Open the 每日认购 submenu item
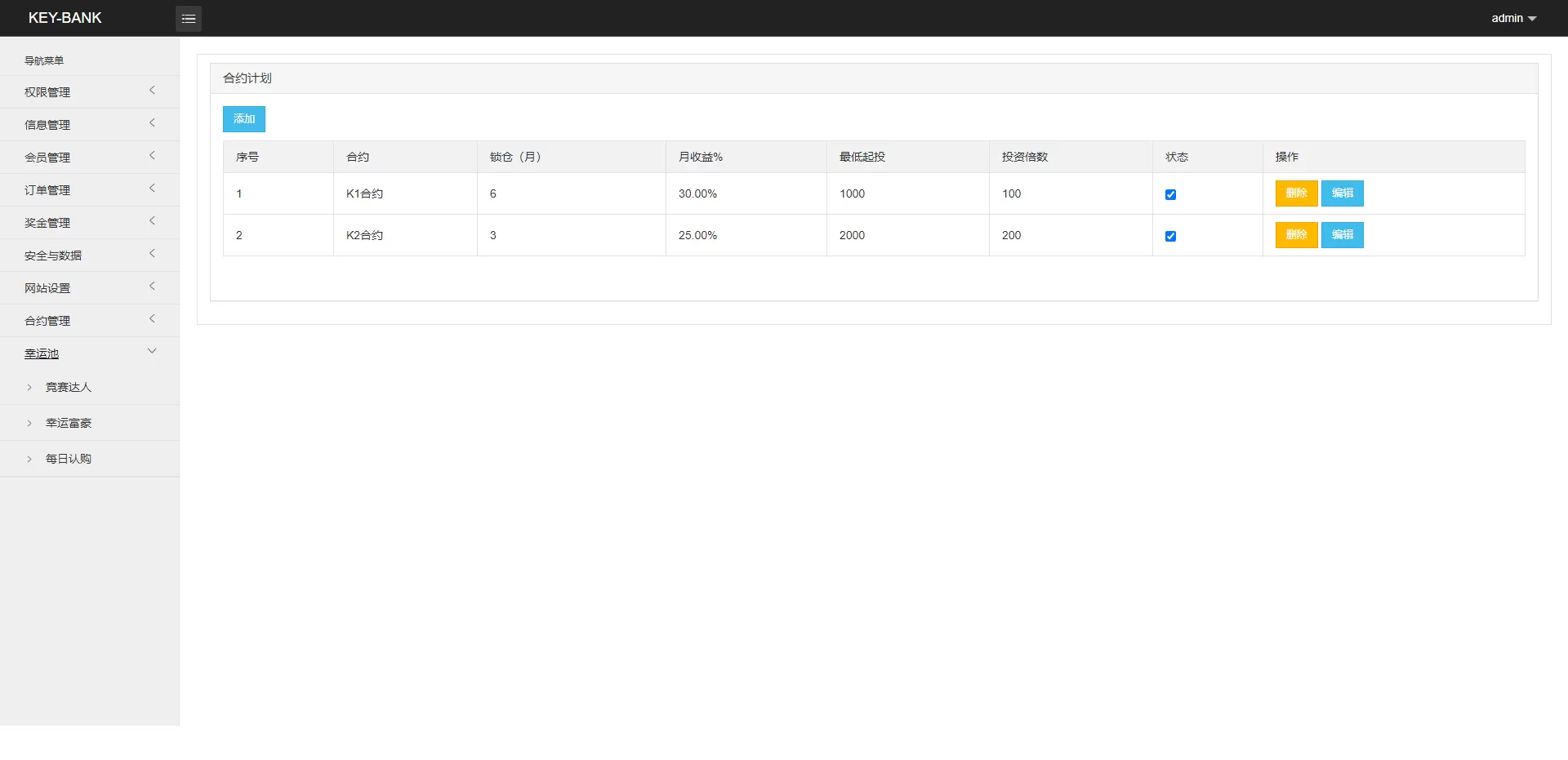The width and height of the screenshot is (1568, 760). click(x=69, y=459)
